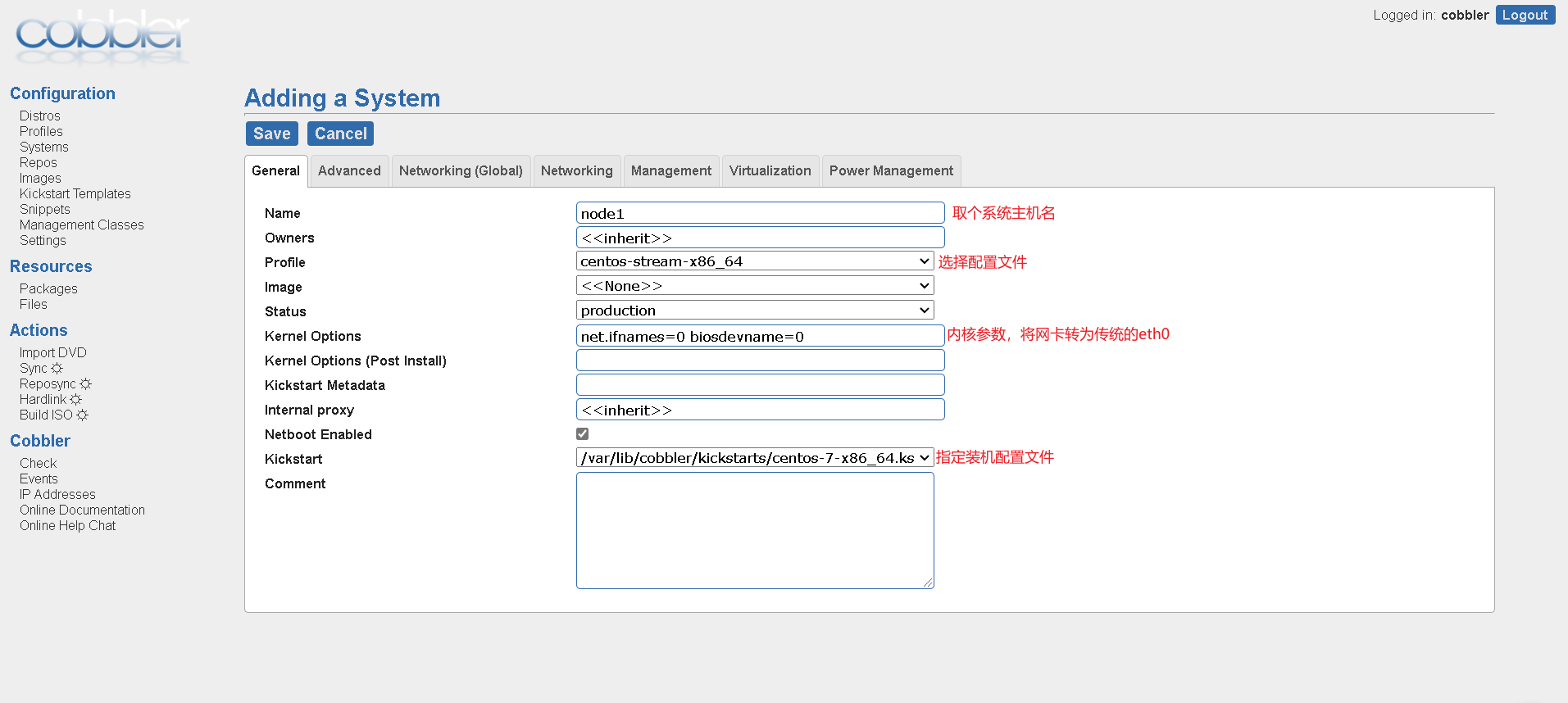Click the Internal proxy field
This screenshot has width=1568, height=703.
tap(761, 410)
